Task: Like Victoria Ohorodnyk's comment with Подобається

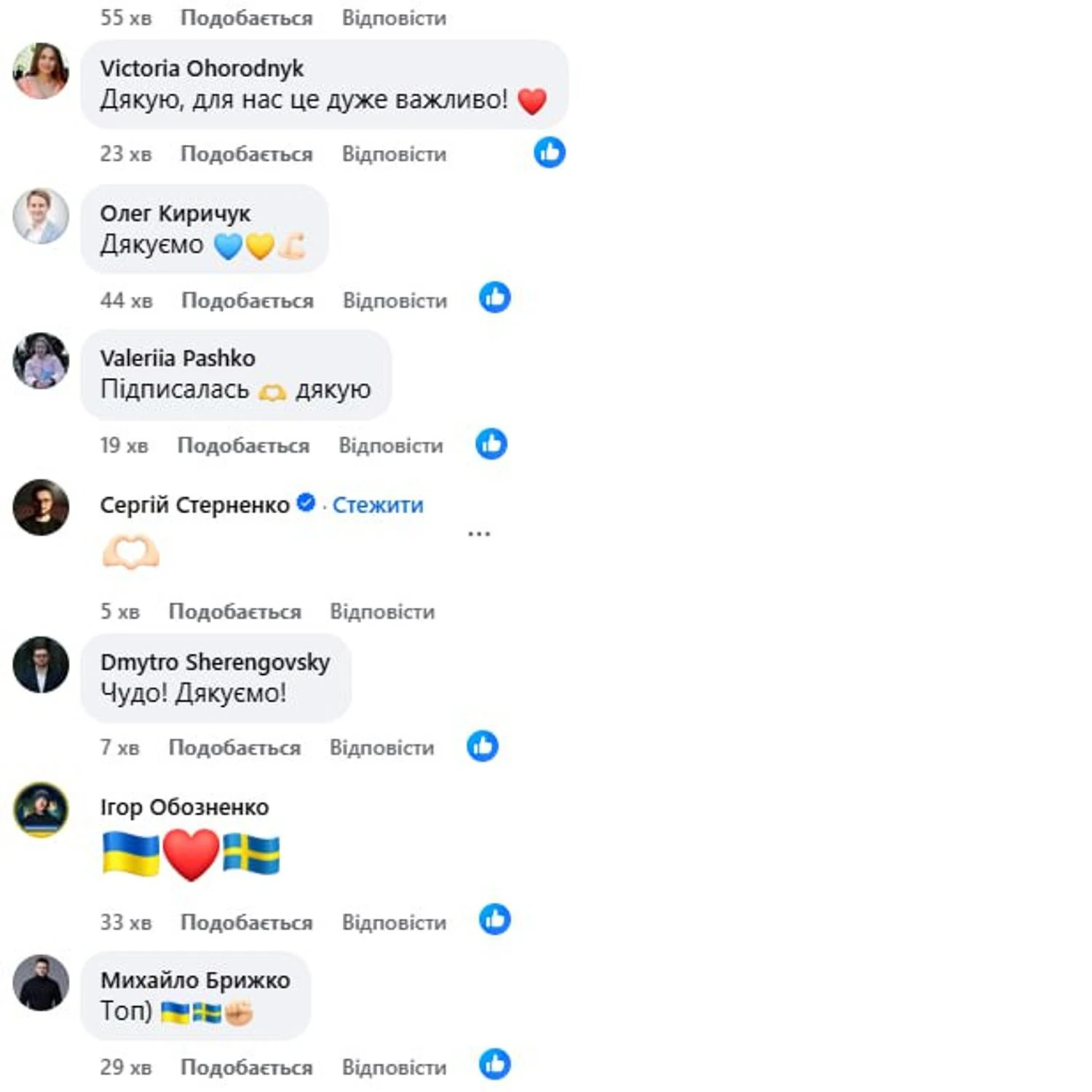Action: coord(247,154)
